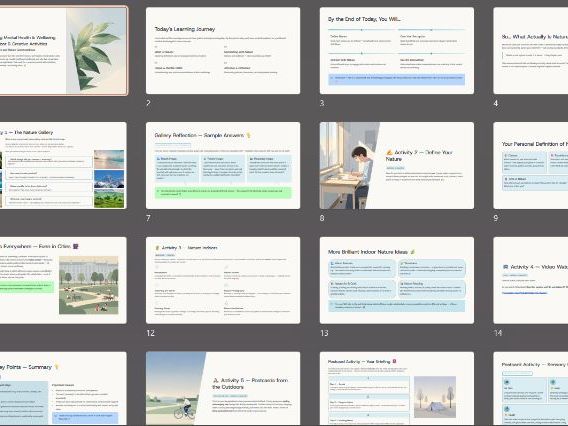Open the Activity 4 Video Watch slide
This screenshot has width=568, height=426.
click(x=531, y=280)
